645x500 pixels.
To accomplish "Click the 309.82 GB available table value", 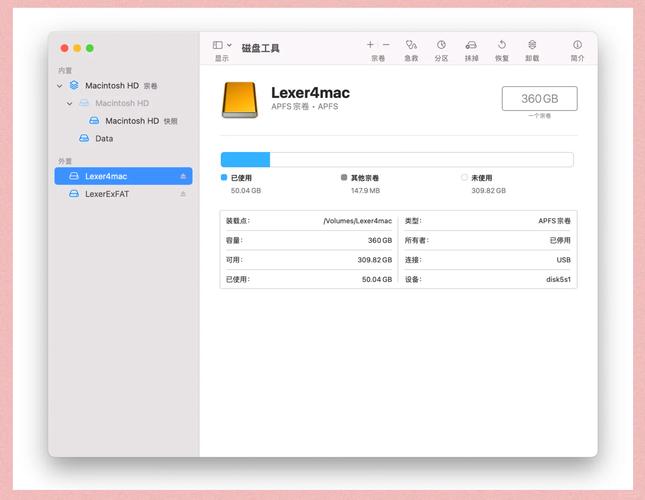I will point(375,260).
